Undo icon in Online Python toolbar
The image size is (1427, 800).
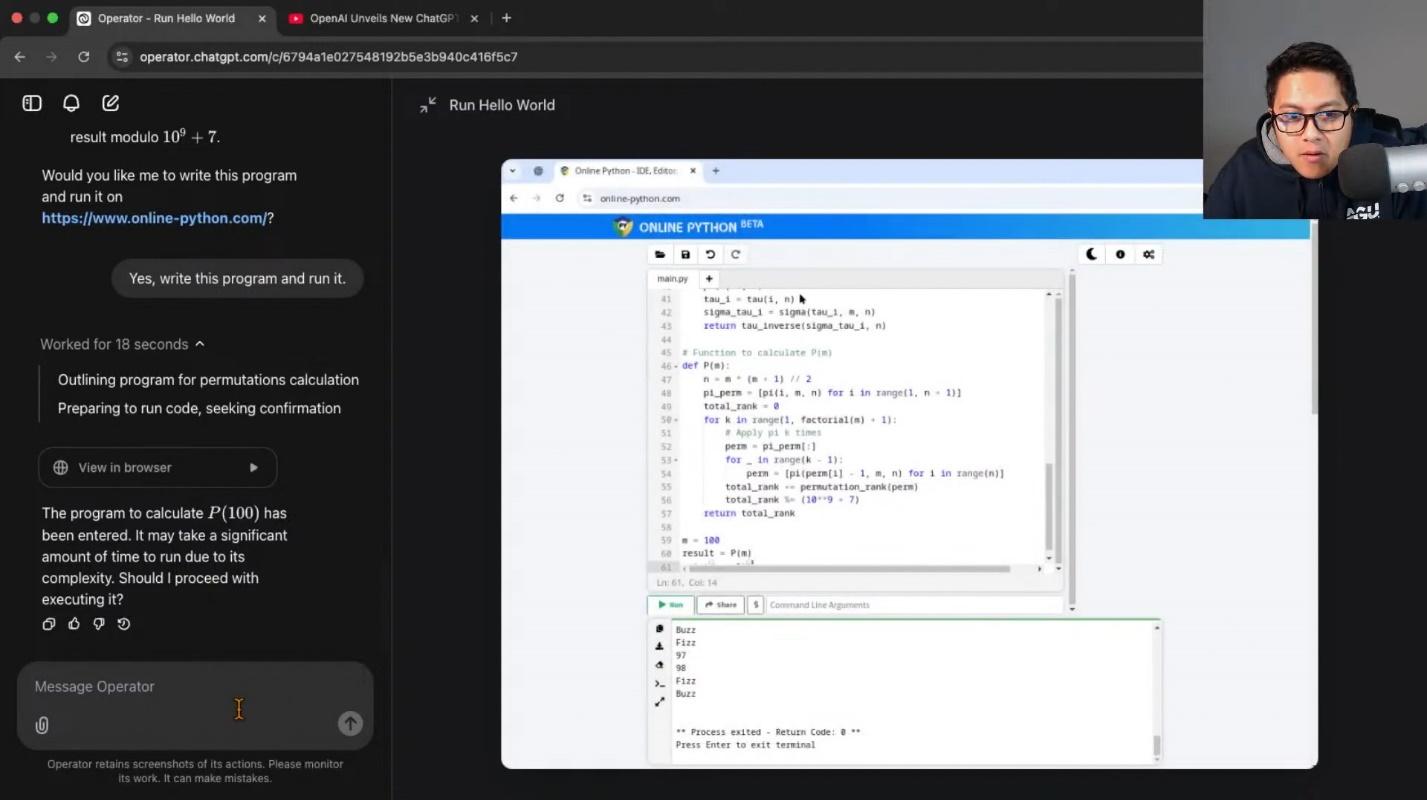tap(710, 254)
